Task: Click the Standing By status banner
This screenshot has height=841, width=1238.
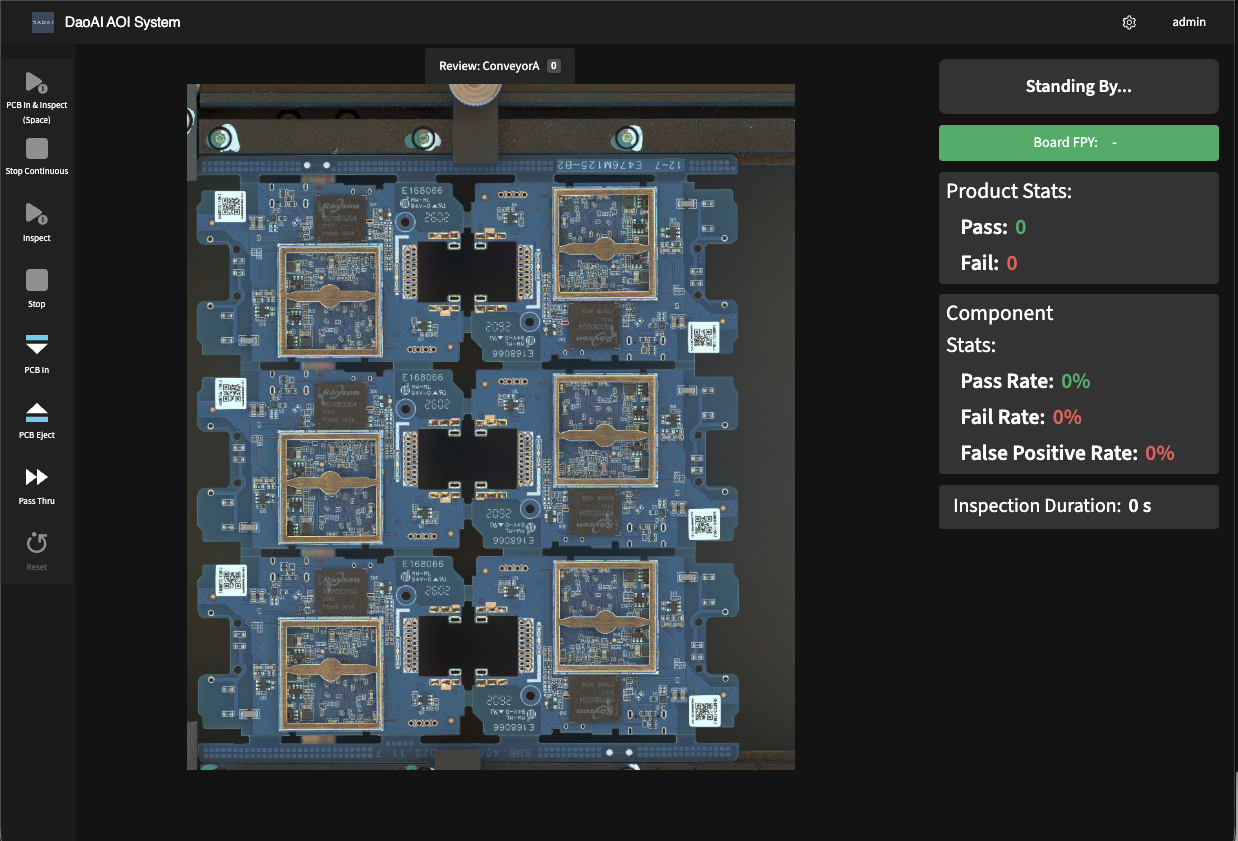Action: coord(1078,86)
